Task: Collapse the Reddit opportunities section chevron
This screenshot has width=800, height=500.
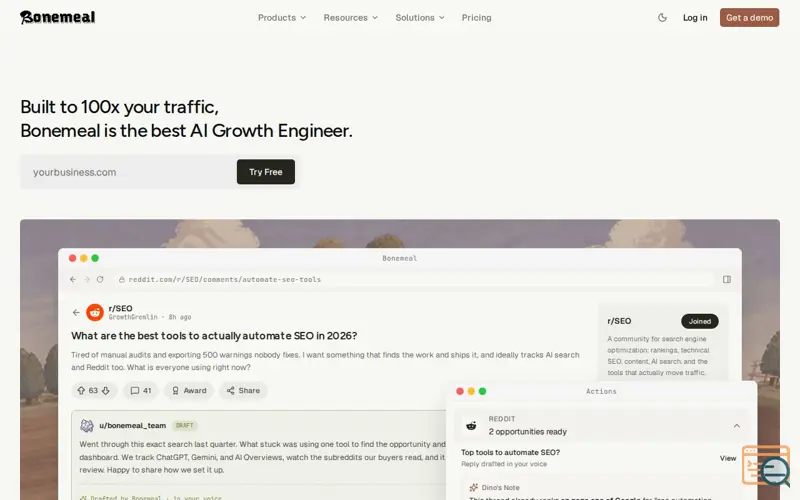Action: pos(736,426)
